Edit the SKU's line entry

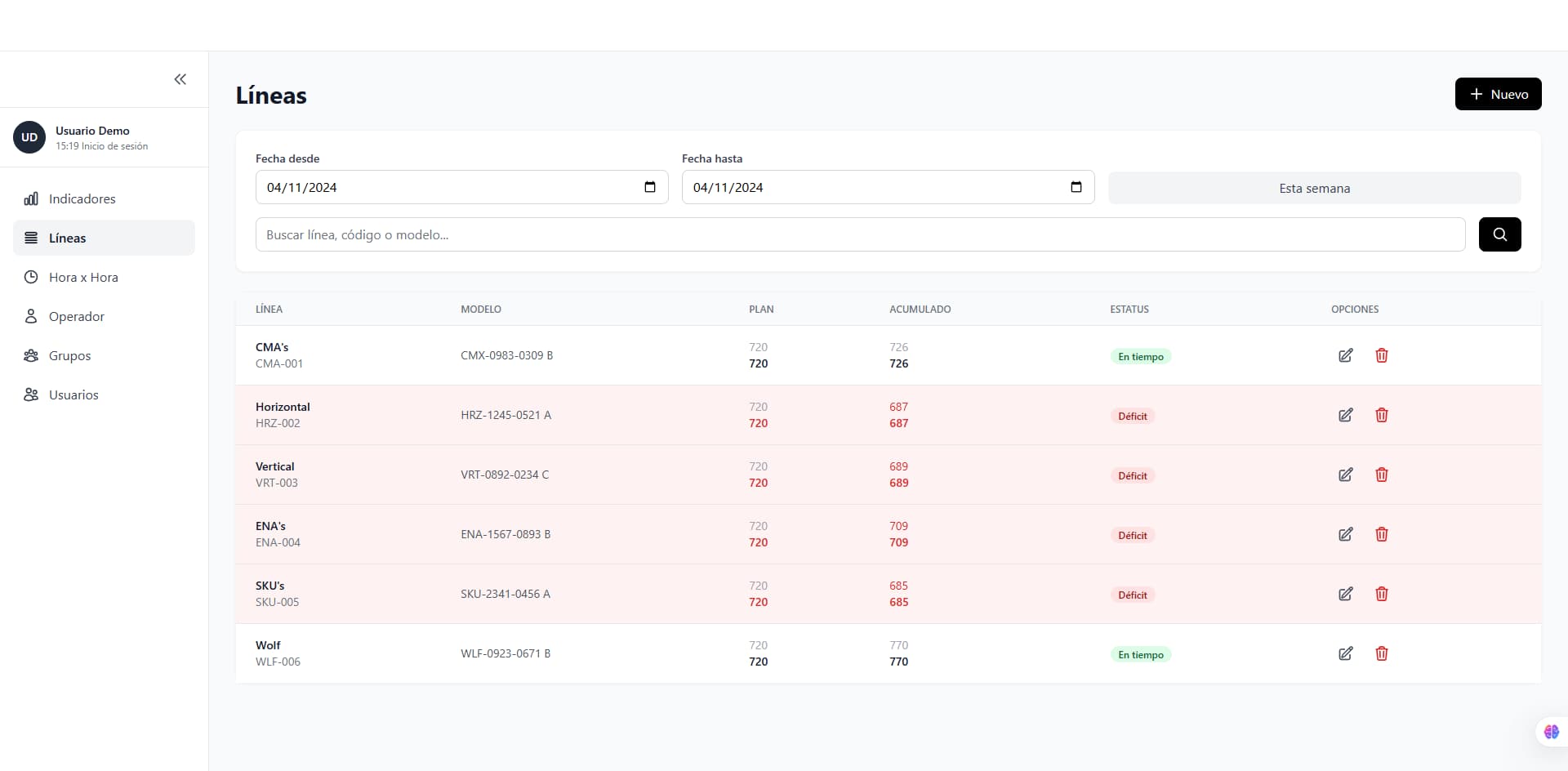(1345, 594)
